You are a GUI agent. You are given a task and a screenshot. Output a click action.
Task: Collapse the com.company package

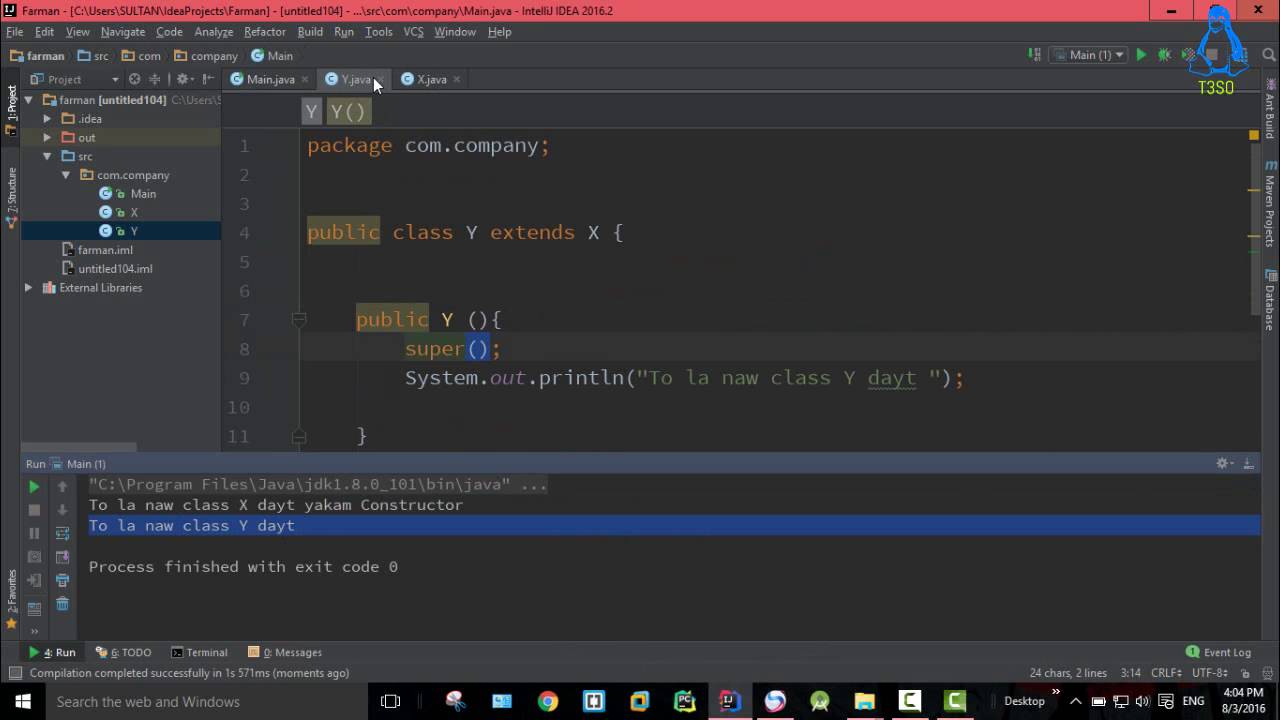(x=65, y=175)
